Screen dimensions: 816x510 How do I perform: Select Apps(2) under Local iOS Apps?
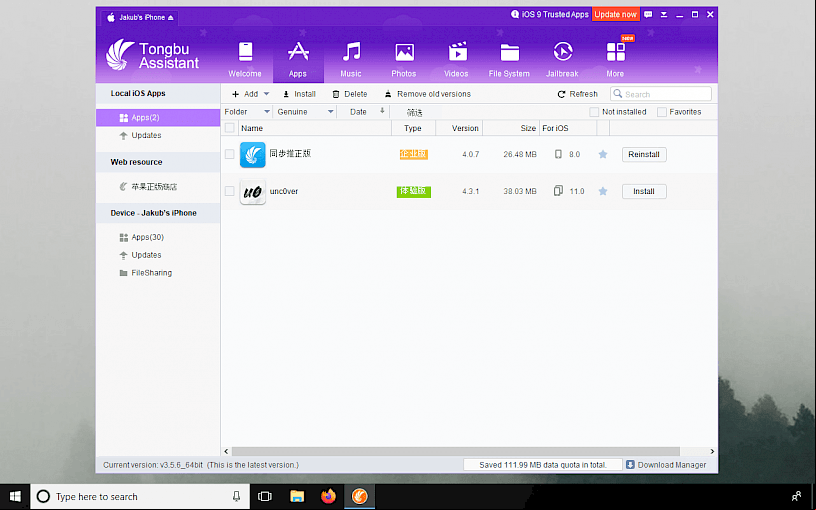click(x=158, y=118)
